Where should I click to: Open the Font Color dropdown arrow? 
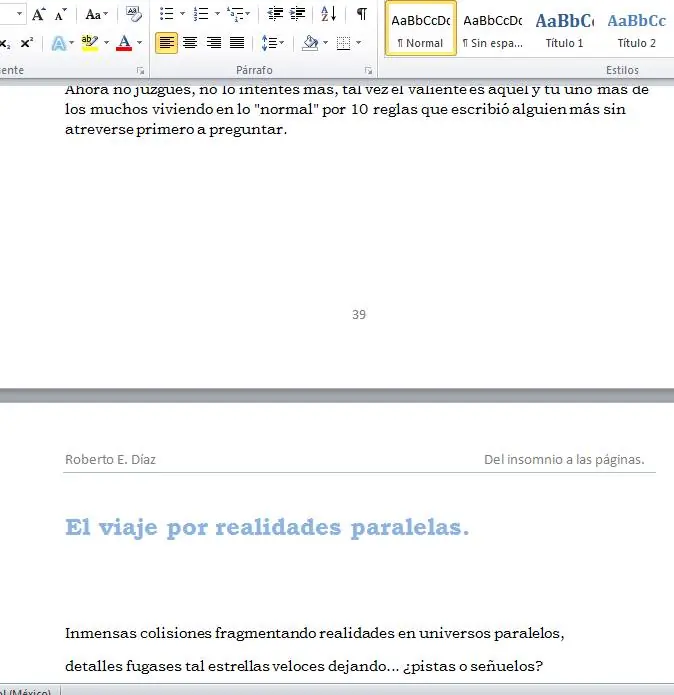139,43
